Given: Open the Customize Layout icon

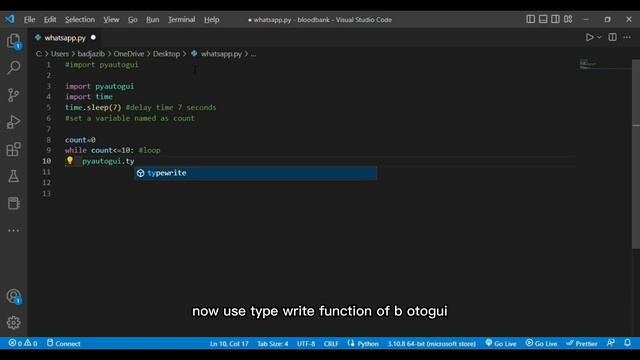Looking at the screenshot, I should [568, 19].
